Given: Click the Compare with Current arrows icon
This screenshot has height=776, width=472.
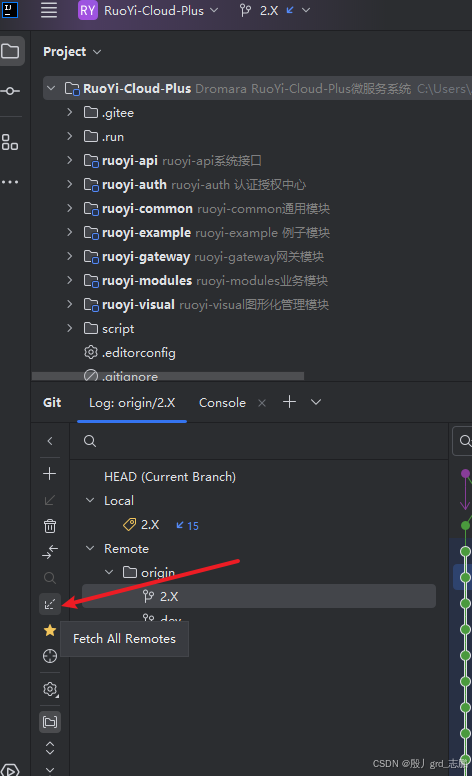Looking at the screenshot, I should [50, 552].
